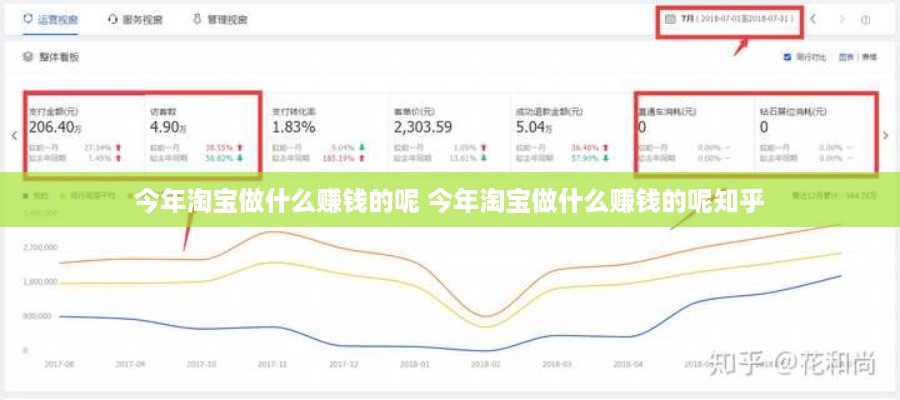This screenshot has height=400, width=900.
Task: Click the 5.04万 refund amount value
Action: coord(534,127)
